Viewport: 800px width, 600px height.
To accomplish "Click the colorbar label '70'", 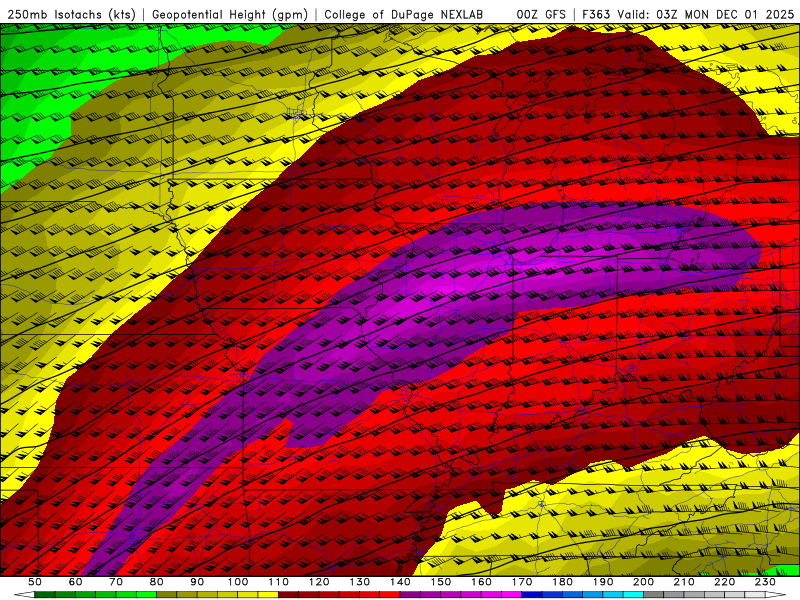I will 116,582.
